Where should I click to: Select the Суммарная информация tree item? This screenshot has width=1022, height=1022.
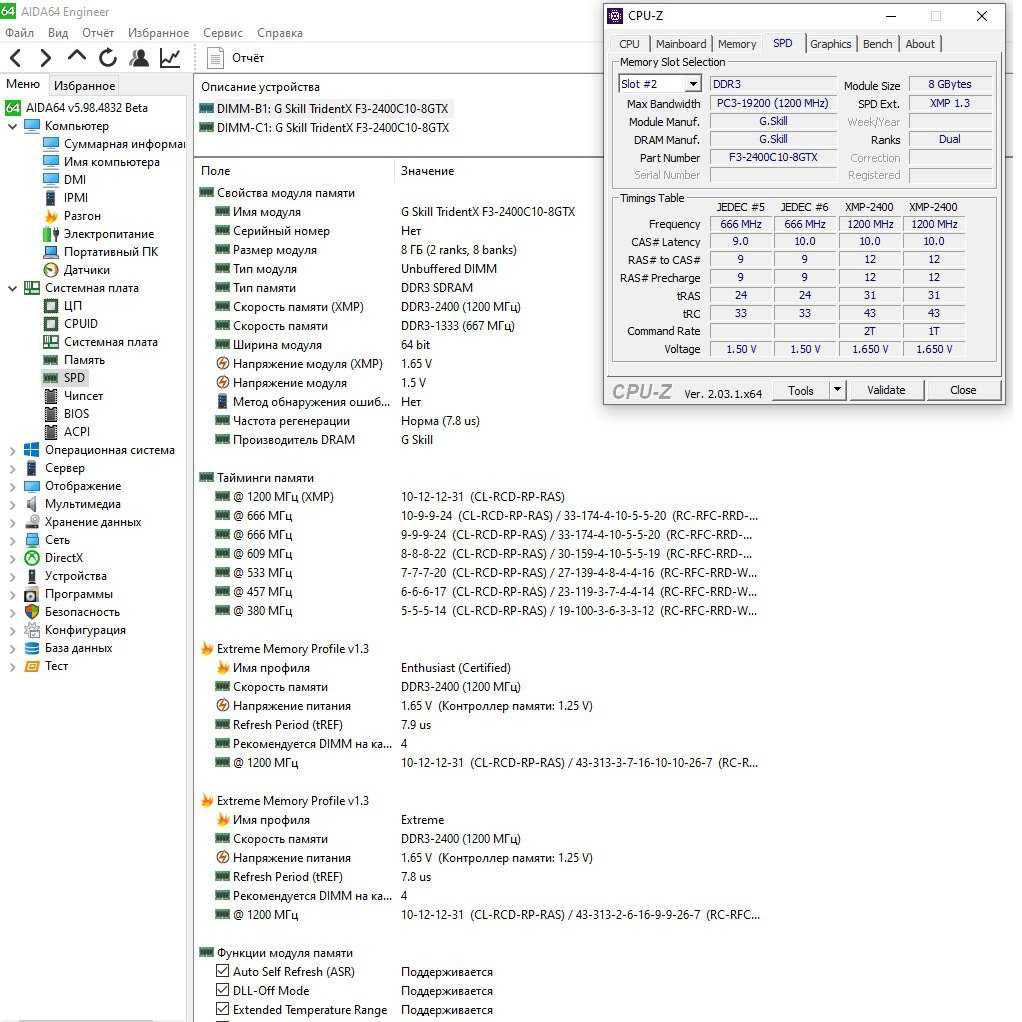[124, 143]
